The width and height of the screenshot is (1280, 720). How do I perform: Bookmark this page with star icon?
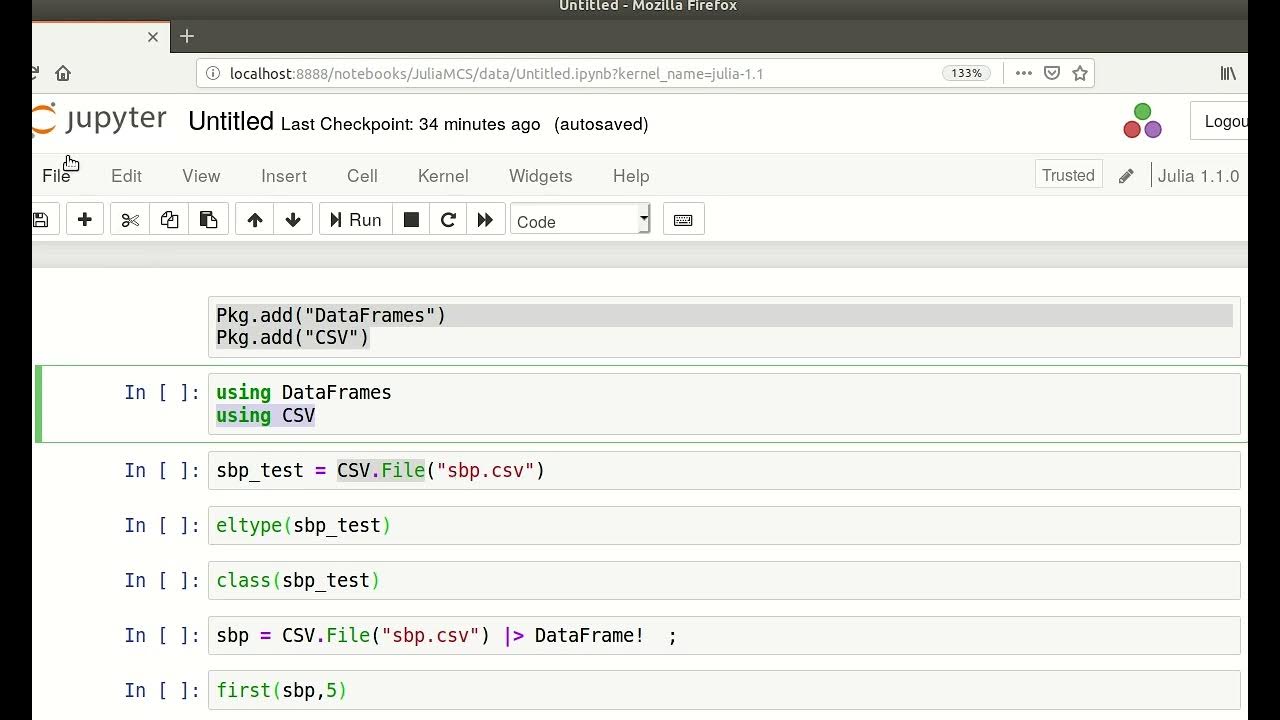1080,73
